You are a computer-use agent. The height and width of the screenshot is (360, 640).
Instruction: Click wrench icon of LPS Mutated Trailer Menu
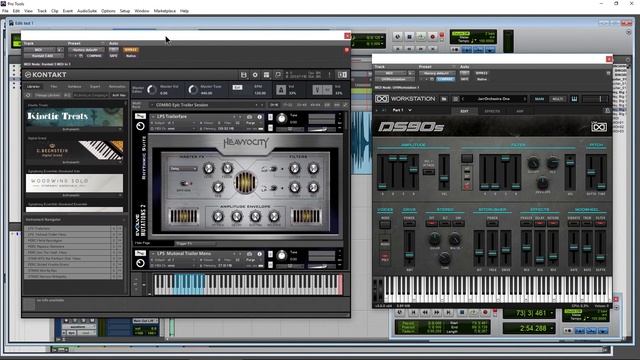click(140, 253)
